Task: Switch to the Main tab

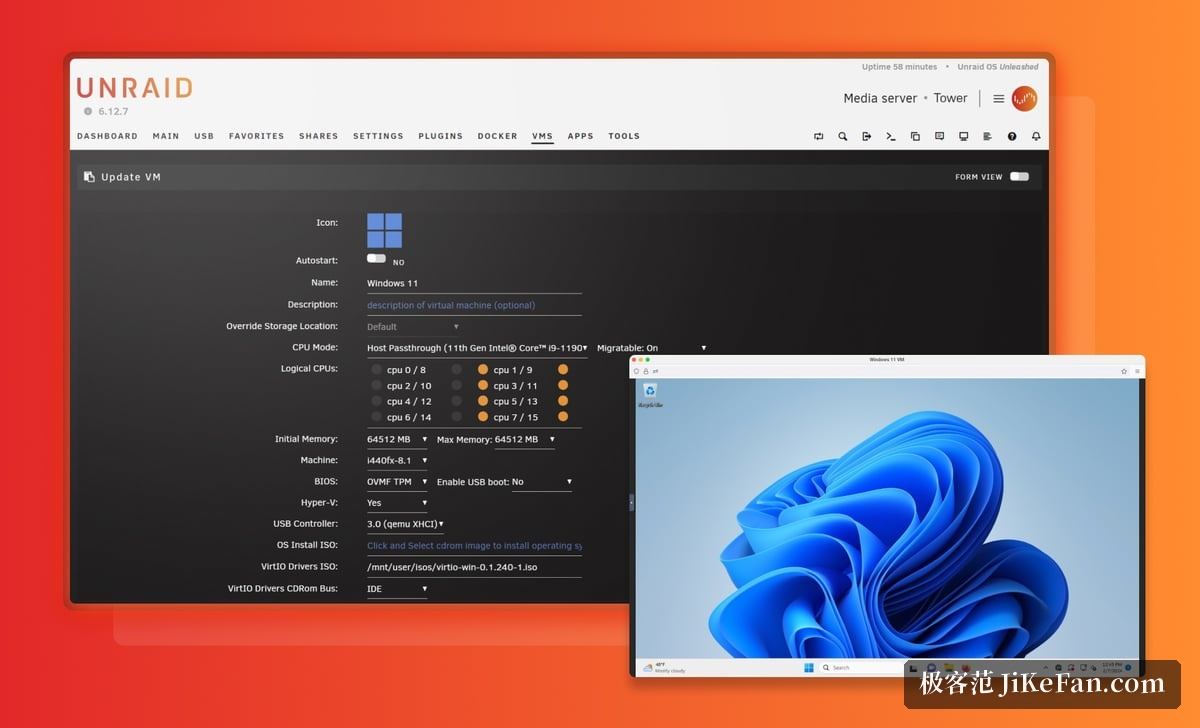Action: point(166,136)
